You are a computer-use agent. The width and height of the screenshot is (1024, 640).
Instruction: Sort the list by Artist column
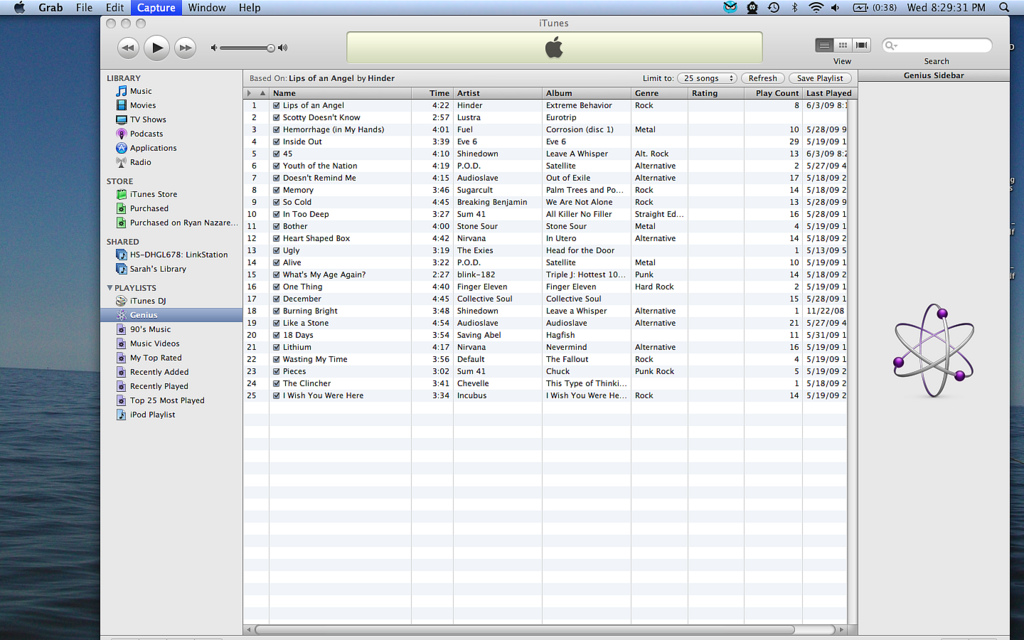tap(498, 93)
